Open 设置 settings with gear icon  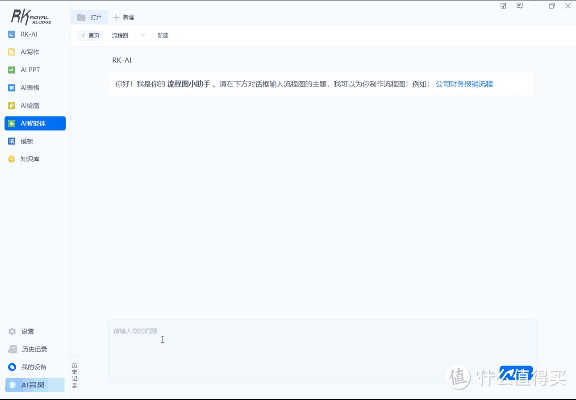click(21, 331)
